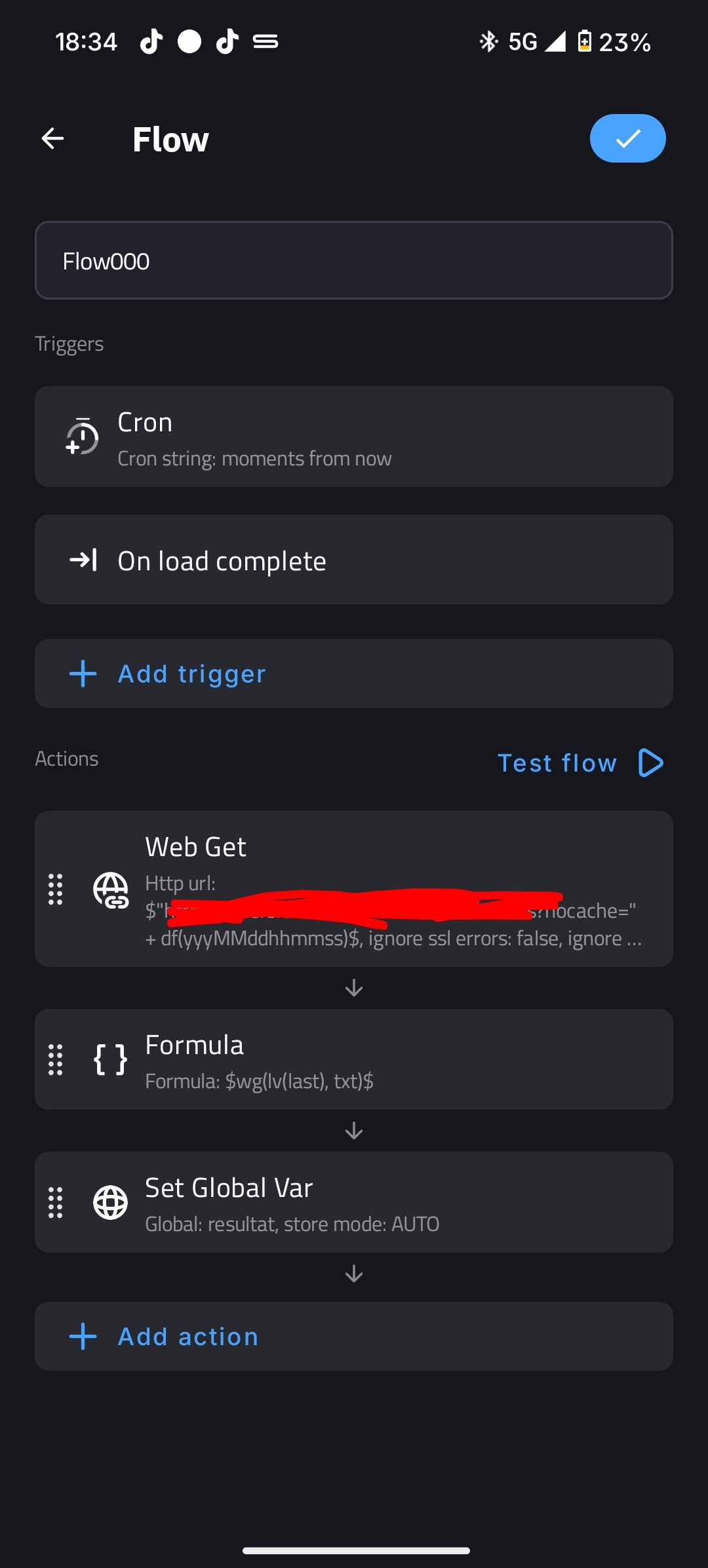Confirm flow with the blue checkmark button
The height and width of the screenshot is (1568, 708).
pos(627,138)
